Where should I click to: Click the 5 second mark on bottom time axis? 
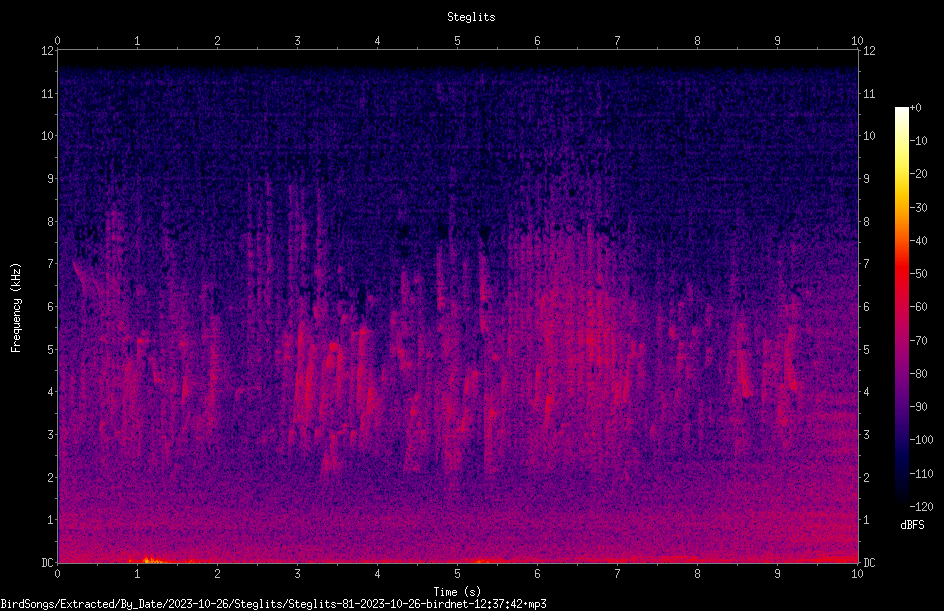click(x=457, y=574)
